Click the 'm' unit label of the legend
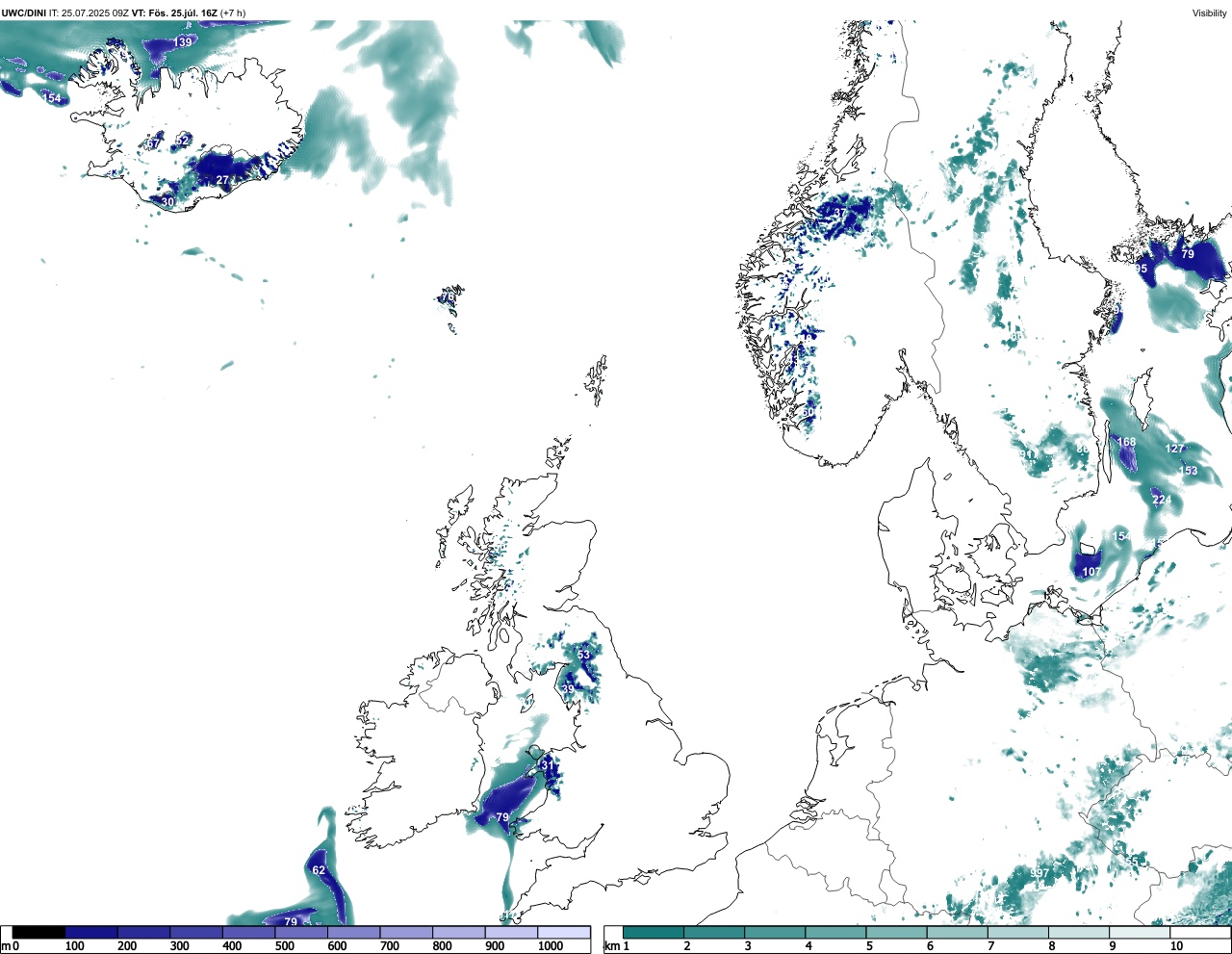 click(x=6, y=946)
